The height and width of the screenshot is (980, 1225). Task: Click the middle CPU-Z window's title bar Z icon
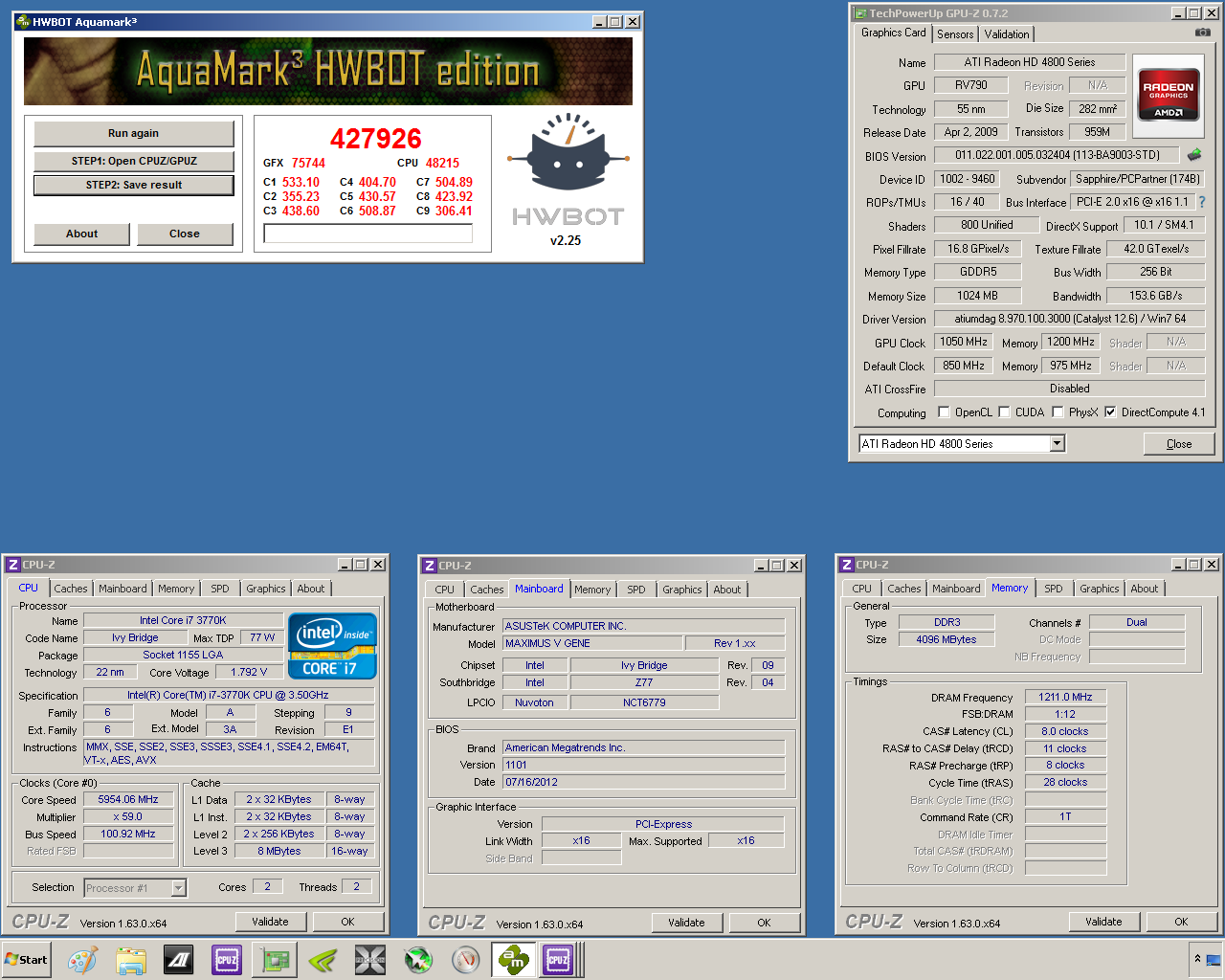429,566
